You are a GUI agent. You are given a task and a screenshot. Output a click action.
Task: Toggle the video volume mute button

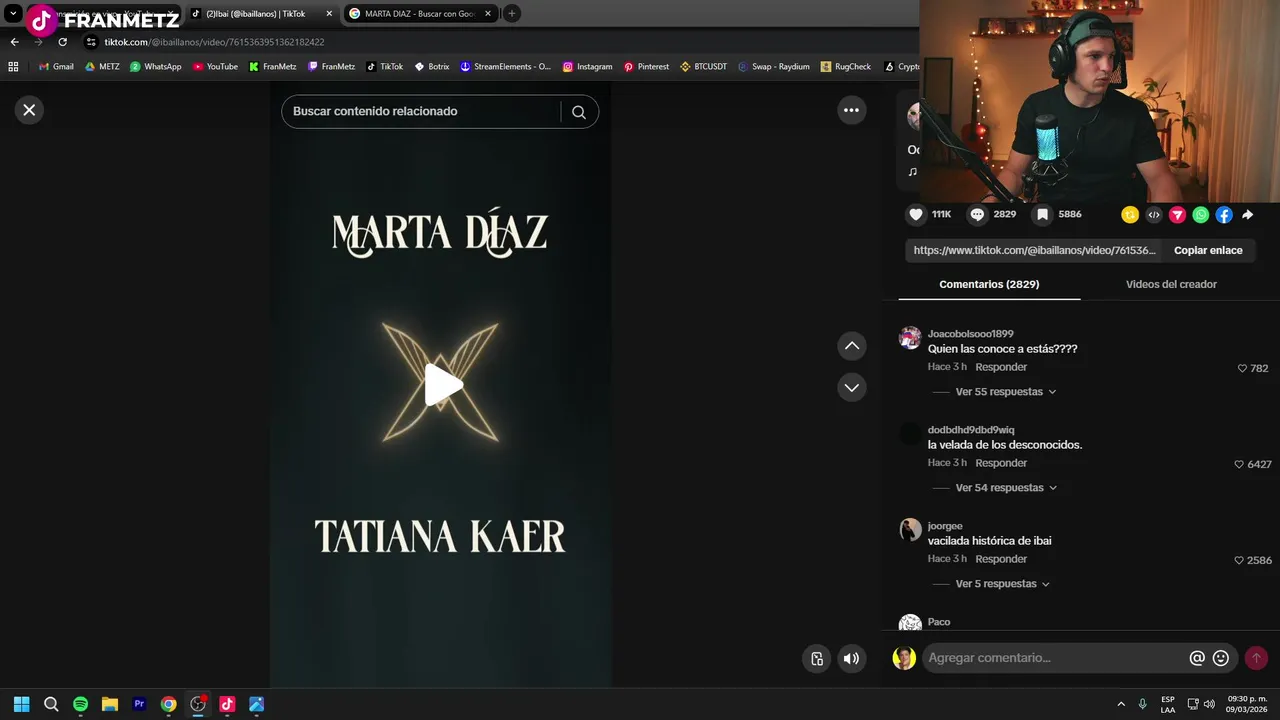[x=851, y=658]
